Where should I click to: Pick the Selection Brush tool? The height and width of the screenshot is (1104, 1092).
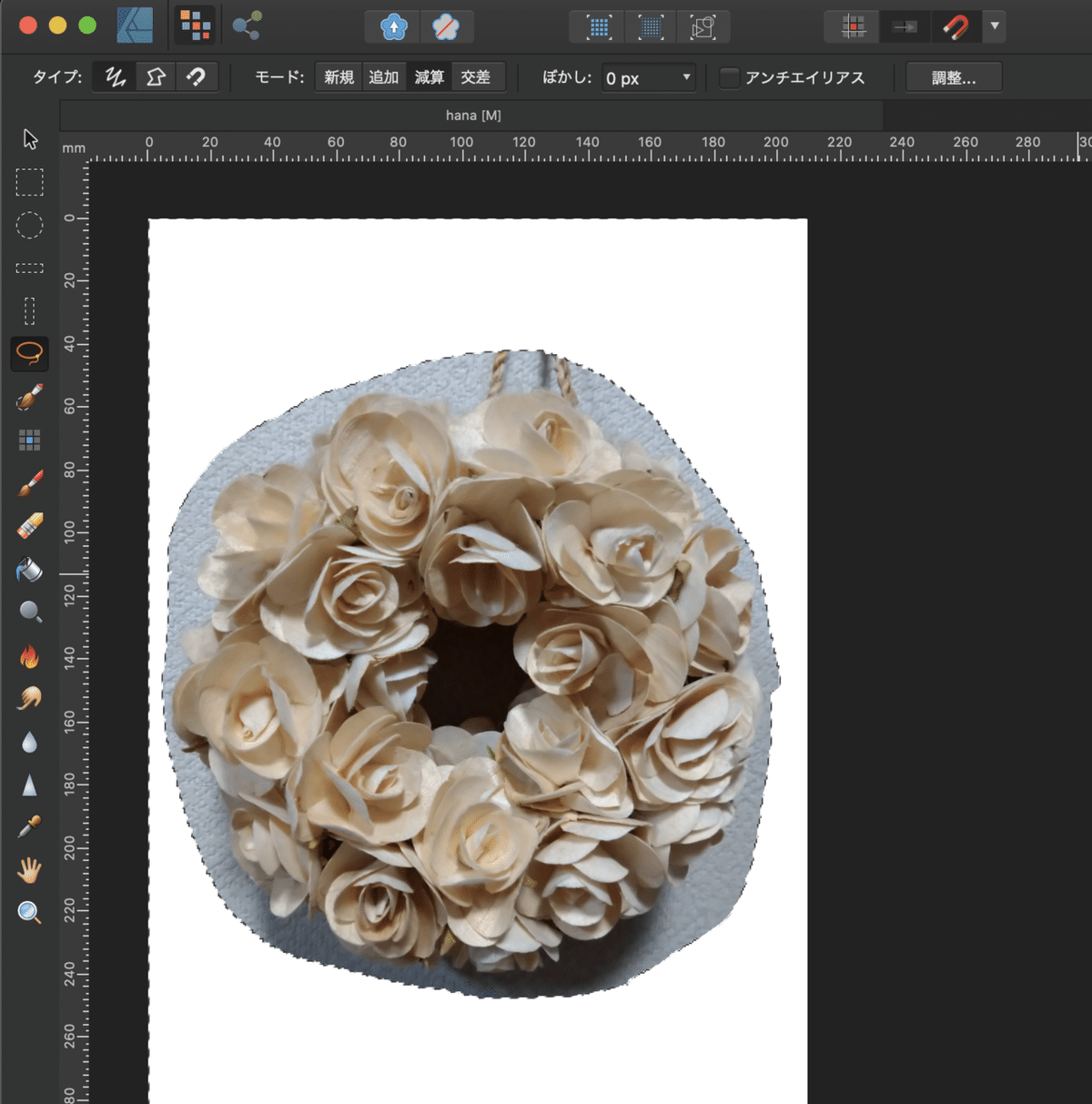click(29, 398)
